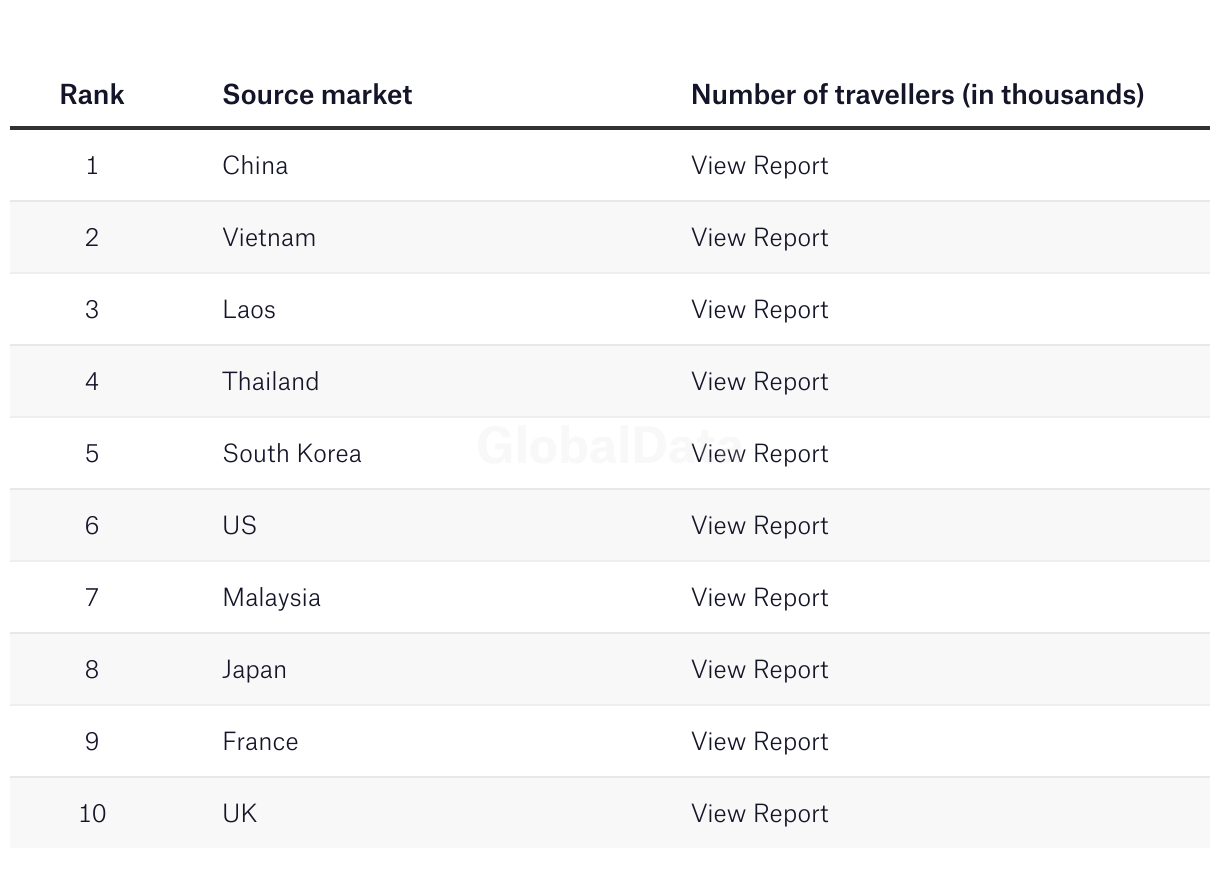Open View Report in the Japan row
Image resolution: width=1220 pixels, height=890 pixels.
pyautogui.click(x=759, y=670)
